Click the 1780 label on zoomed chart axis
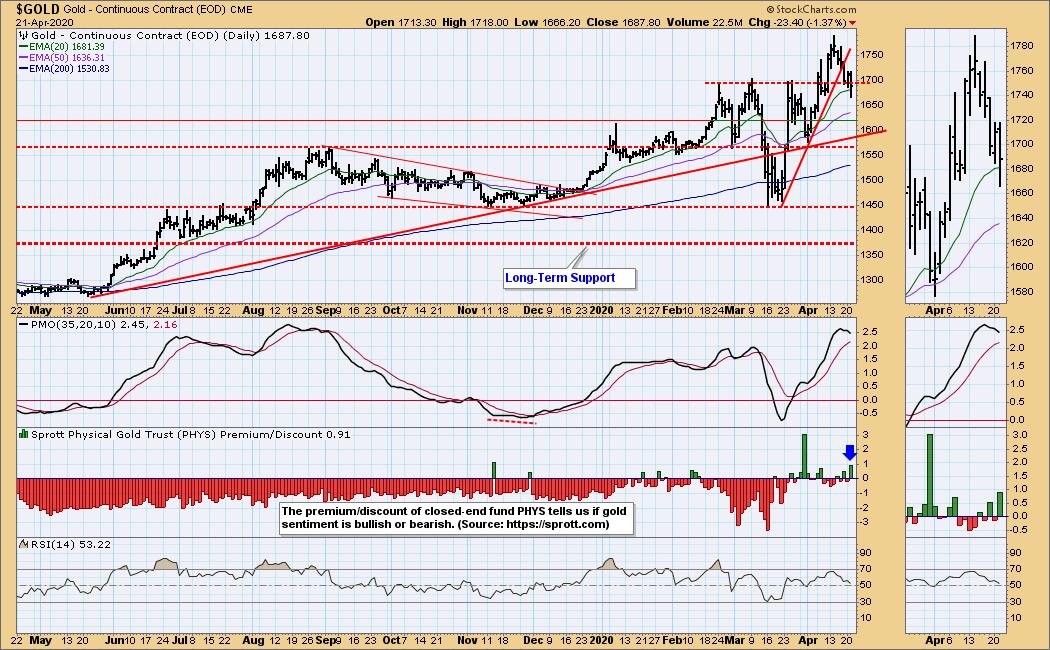This screenshot has width=1050, height=650. tap(1021, 46)
